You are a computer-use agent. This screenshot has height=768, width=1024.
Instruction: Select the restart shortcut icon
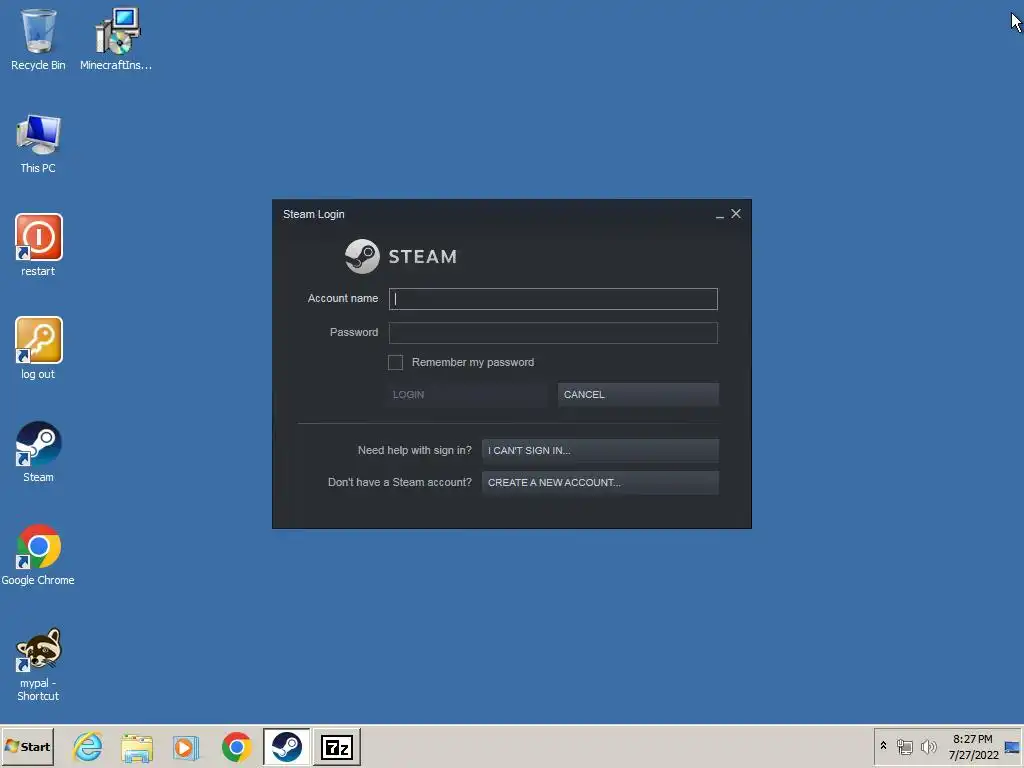pos(38,245)
